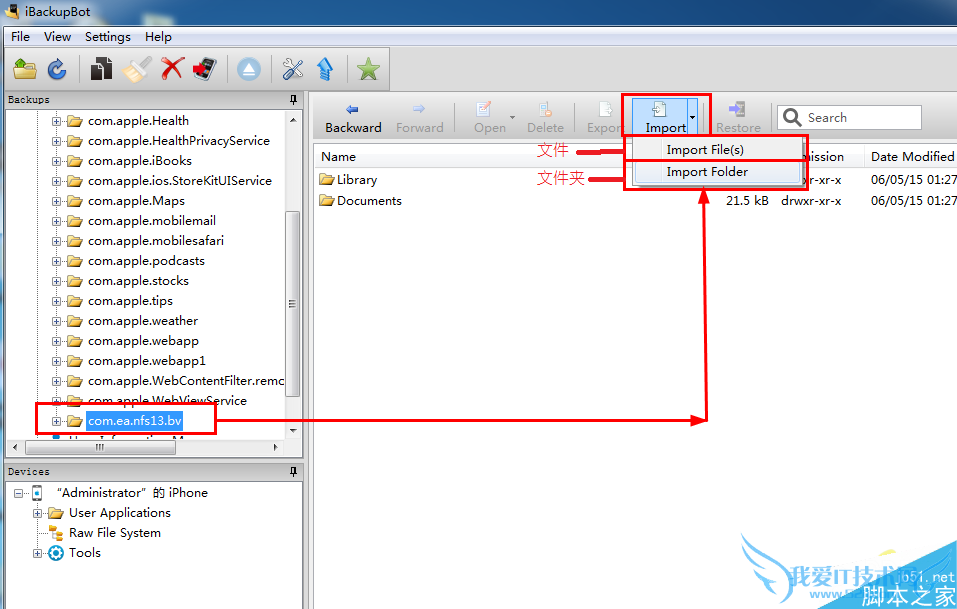Expand com.apple.Health node
Image resolution: width=957 pixels, height=609 pixels.
(56, 121)
